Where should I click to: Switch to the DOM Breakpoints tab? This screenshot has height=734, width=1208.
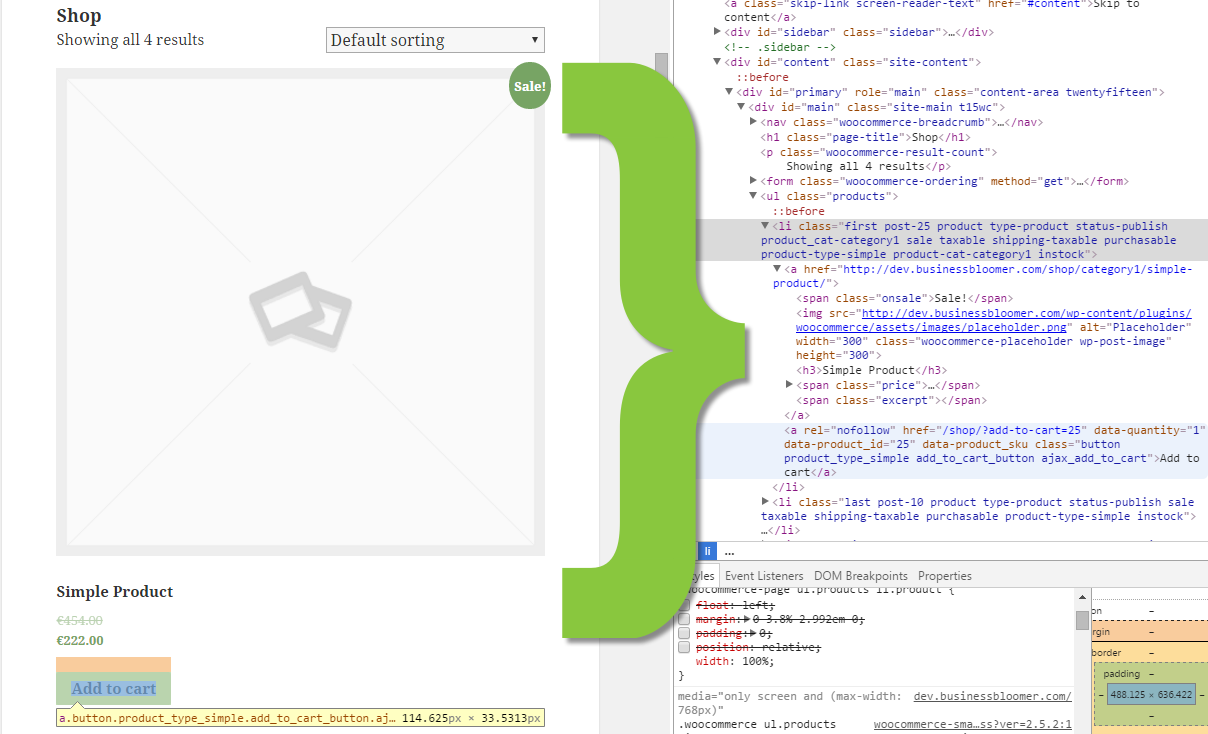[861, 576]
